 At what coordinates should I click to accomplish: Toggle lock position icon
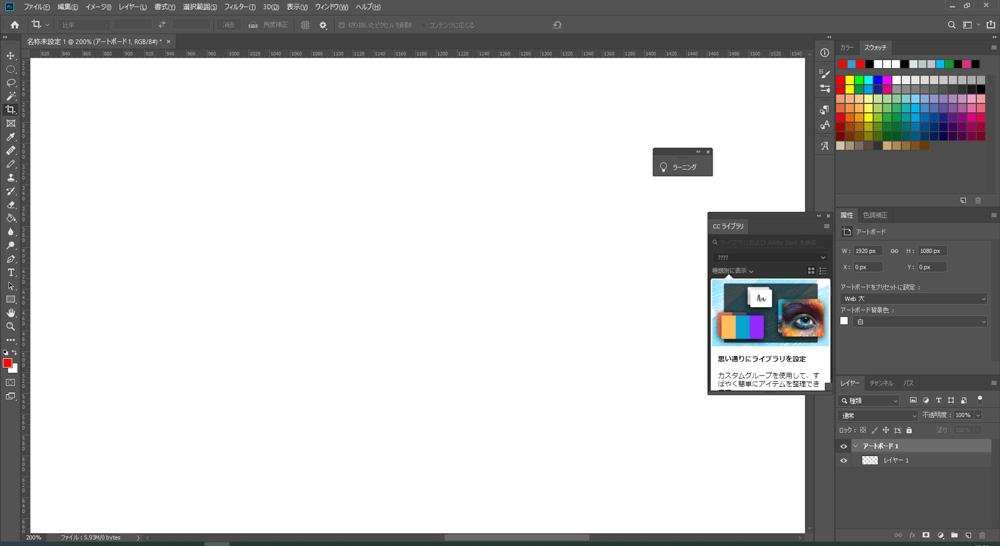886,431
